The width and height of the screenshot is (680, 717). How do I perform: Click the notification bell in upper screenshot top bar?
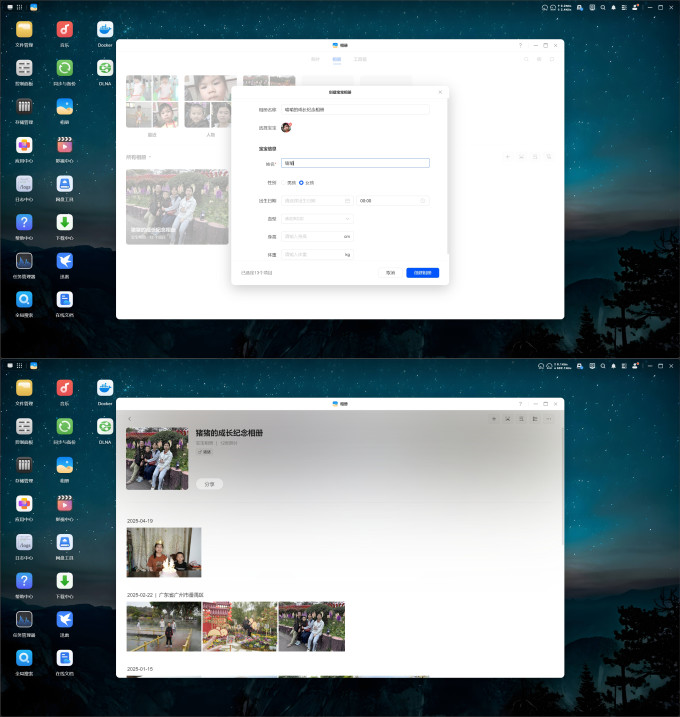(614, 7)
